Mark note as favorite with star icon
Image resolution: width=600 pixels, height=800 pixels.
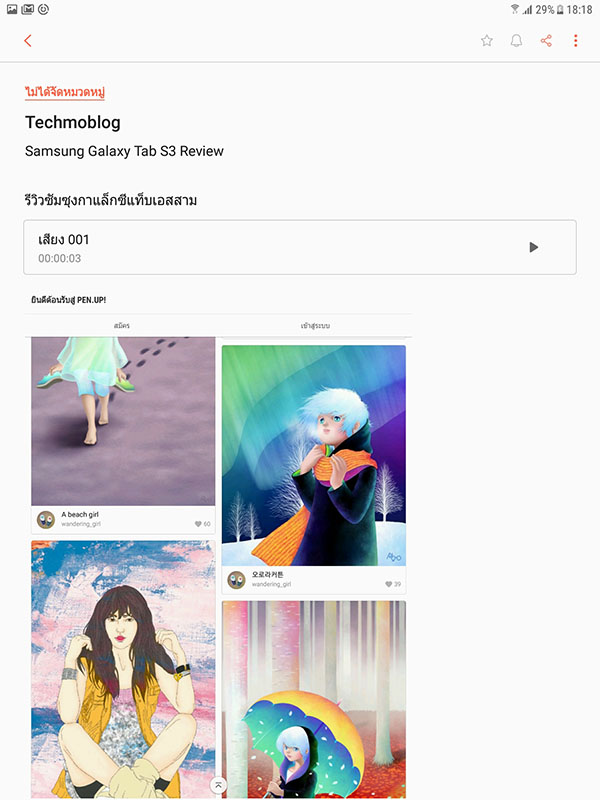(487, 41)
